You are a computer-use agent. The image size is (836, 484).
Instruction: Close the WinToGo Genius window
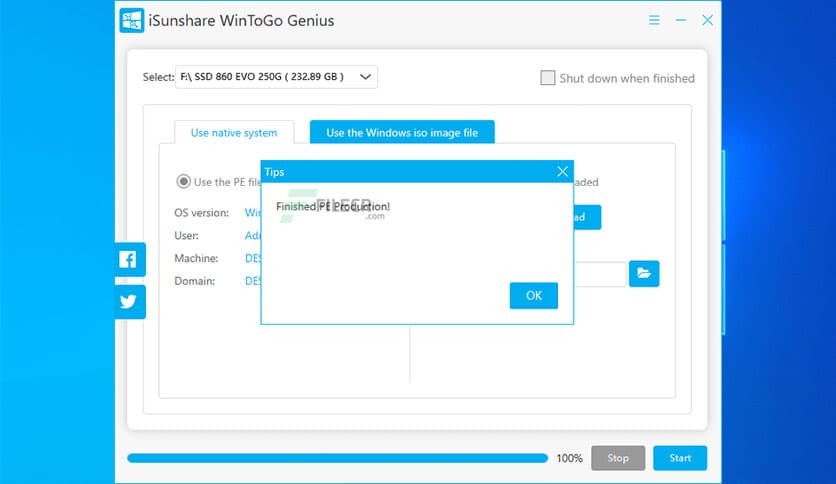[708, 20]
